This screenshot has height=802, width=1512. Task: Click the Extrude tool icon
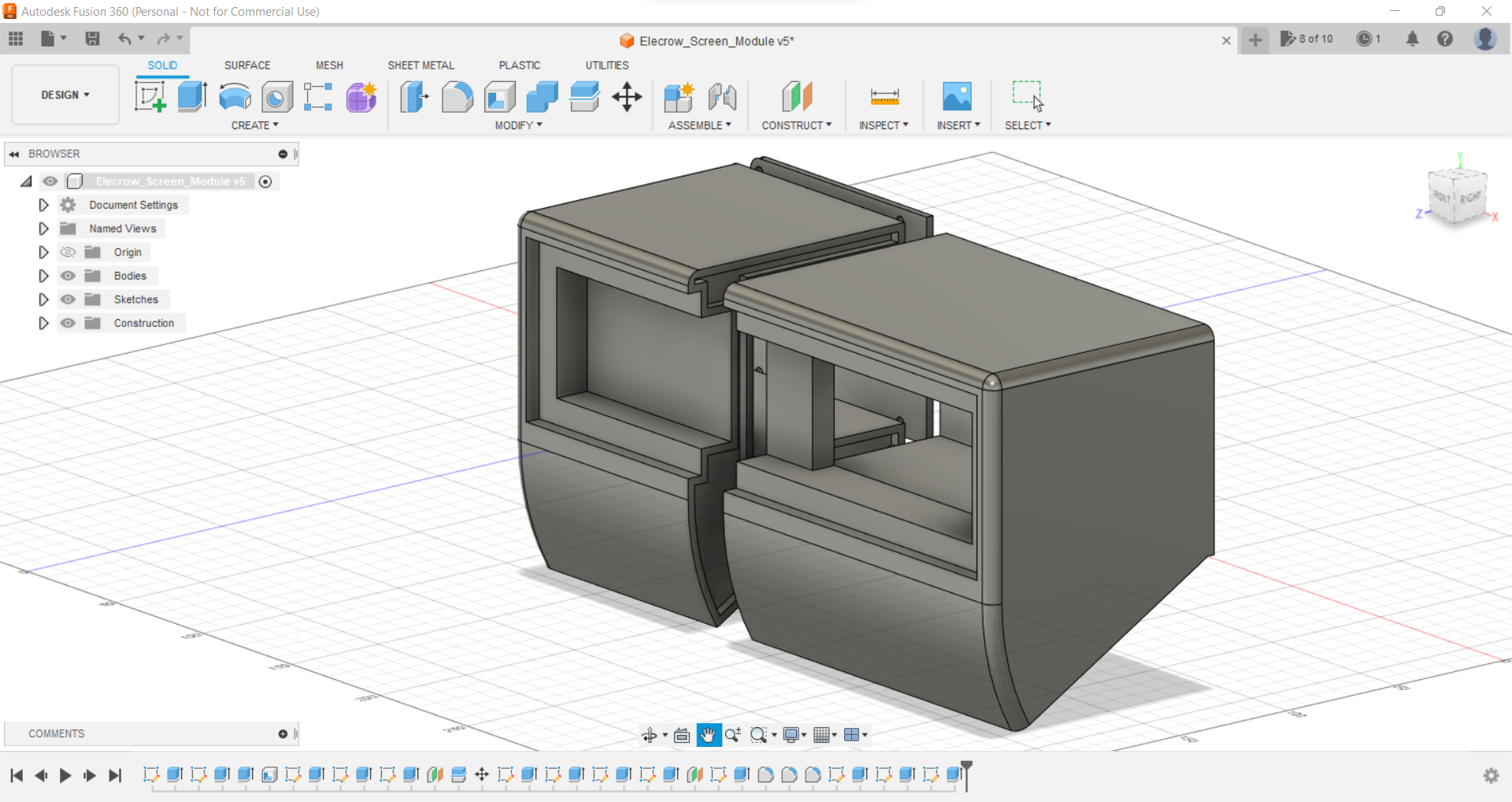[x=192, y=97]
